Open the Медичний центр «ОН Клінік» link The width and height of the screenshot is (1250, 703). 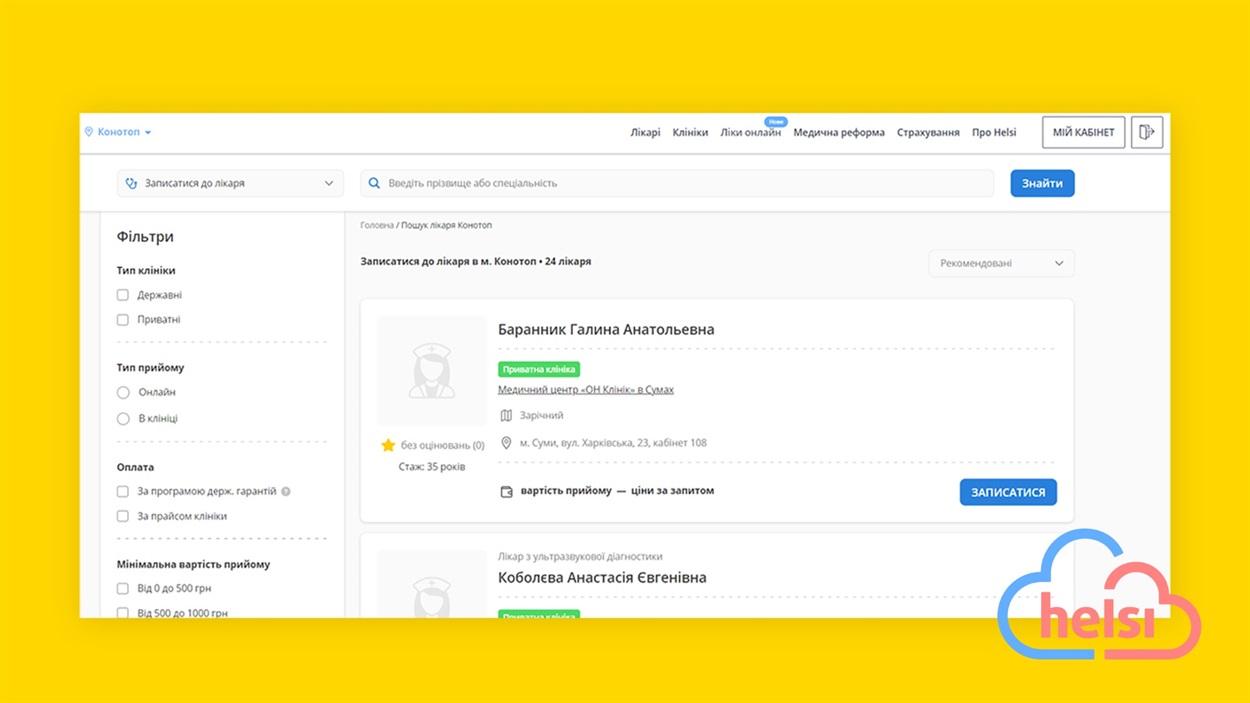(586, 390)
